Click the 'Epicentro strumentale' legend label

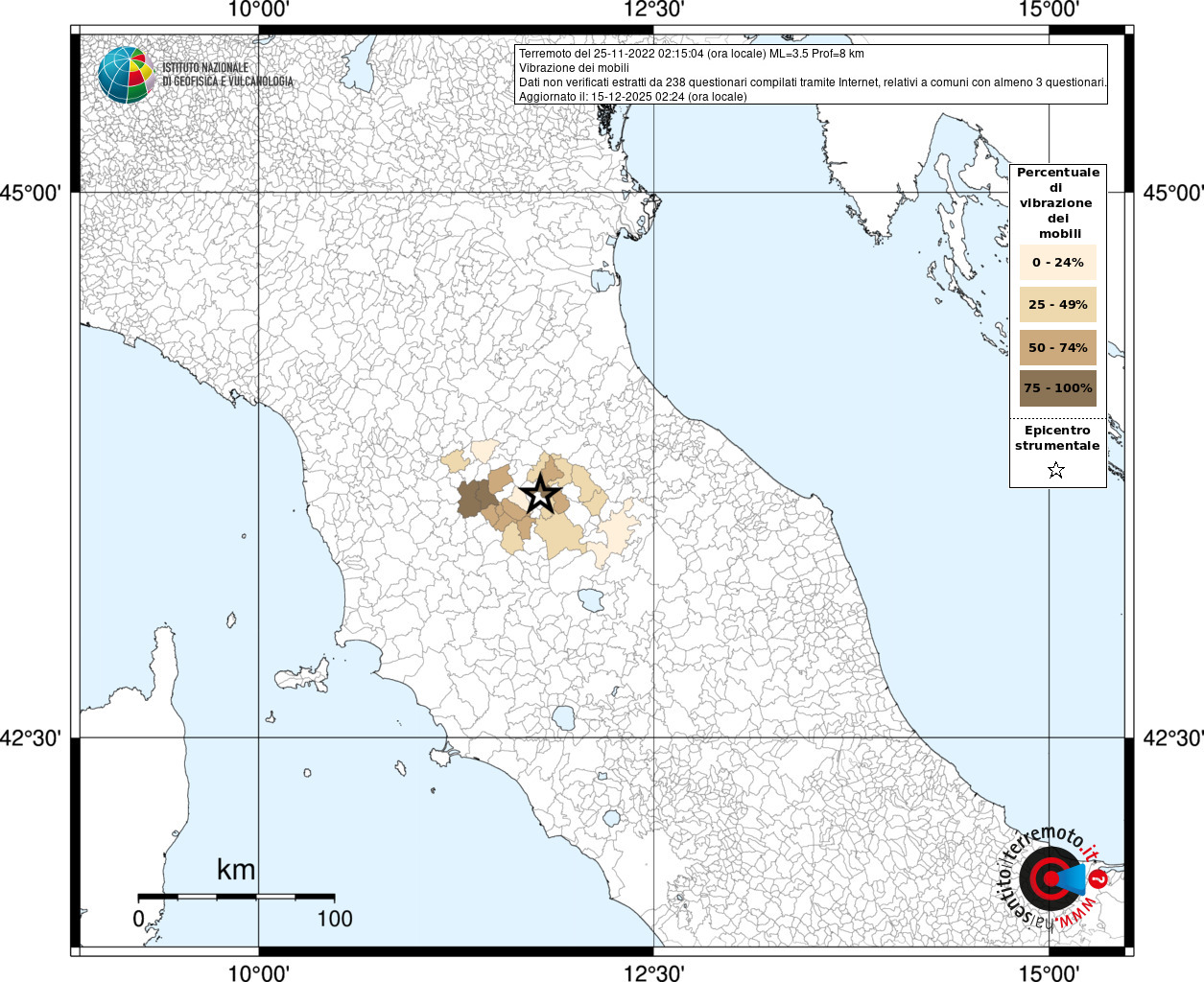coord(1057,438)
